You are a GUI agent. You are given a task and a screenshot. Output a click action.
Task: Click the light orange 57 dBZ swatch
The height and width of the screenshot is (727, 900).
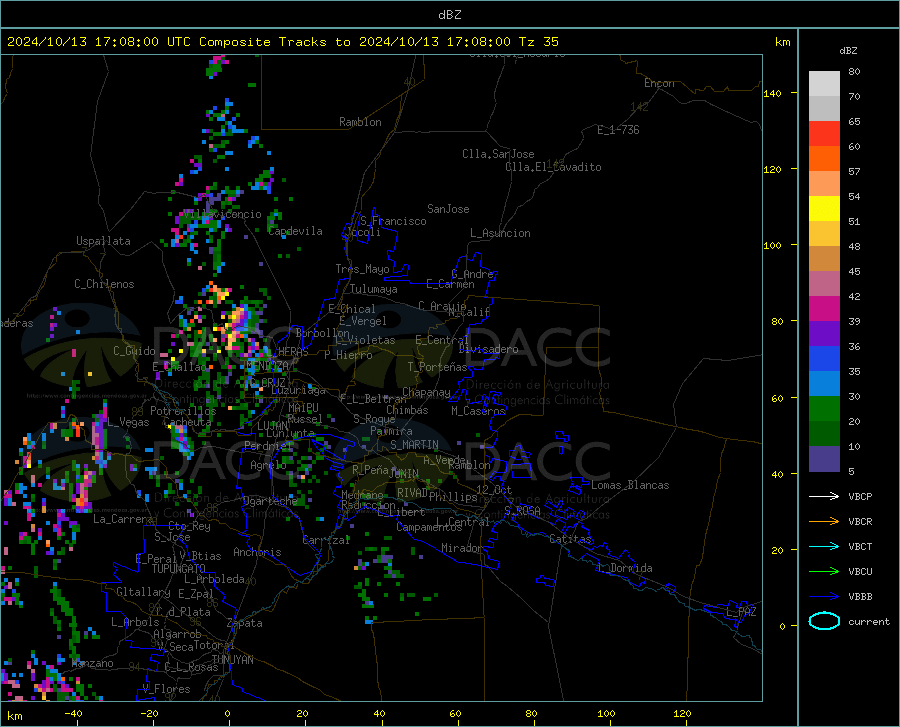824,184
